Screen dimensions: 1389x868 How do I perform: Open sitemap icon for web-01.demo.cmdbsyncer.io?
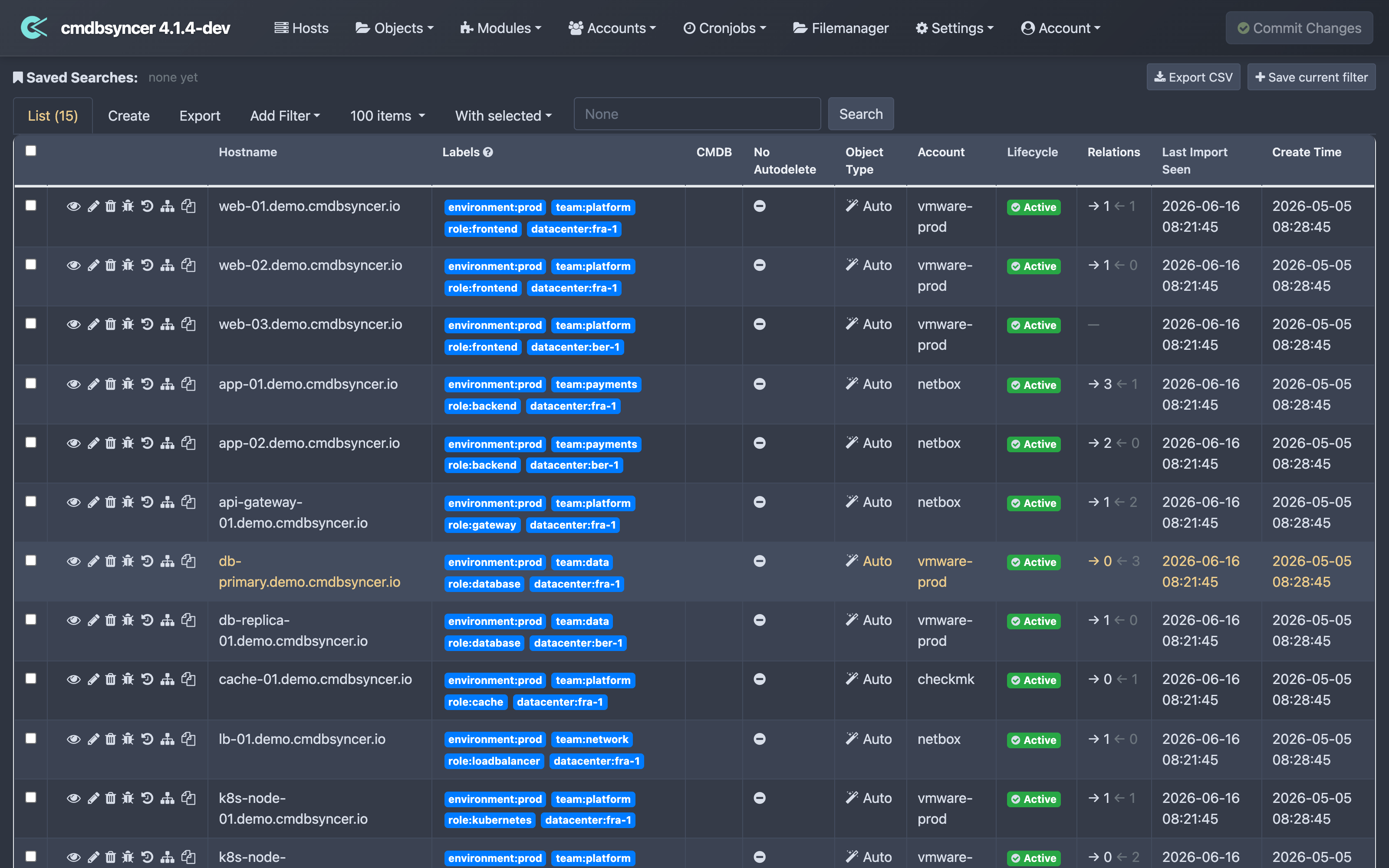tap(167, 206)
